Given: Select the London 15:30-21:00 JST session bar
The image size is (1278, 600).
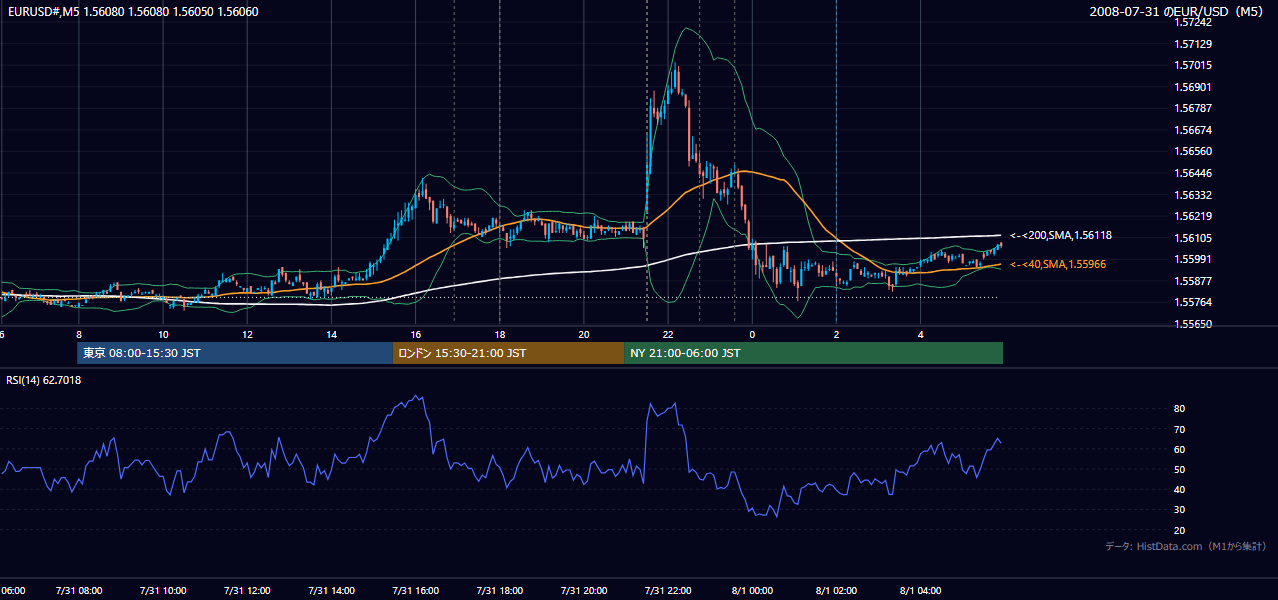Looking at the screenshot, I should click(508, 353).
